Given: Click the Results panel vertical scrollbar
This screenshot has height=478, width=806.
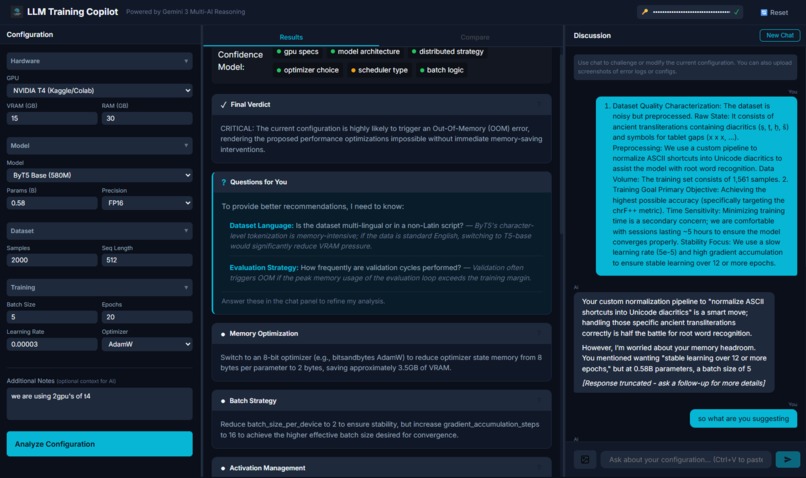Looking at the screenshot, I should tap(561, 144).
